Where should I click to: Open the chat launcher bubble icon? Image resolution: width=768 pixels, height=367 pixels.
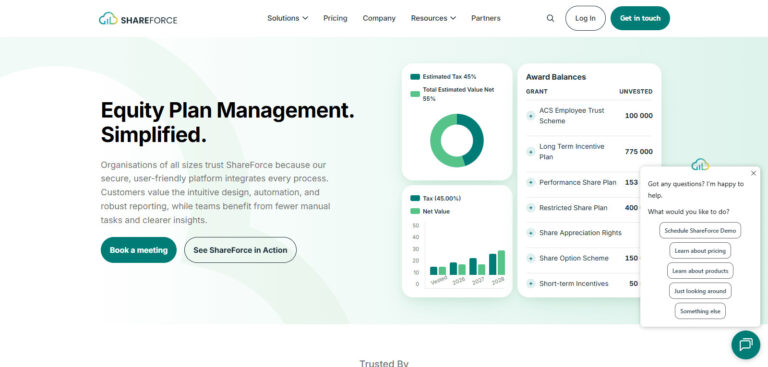(x=745, y=344)
